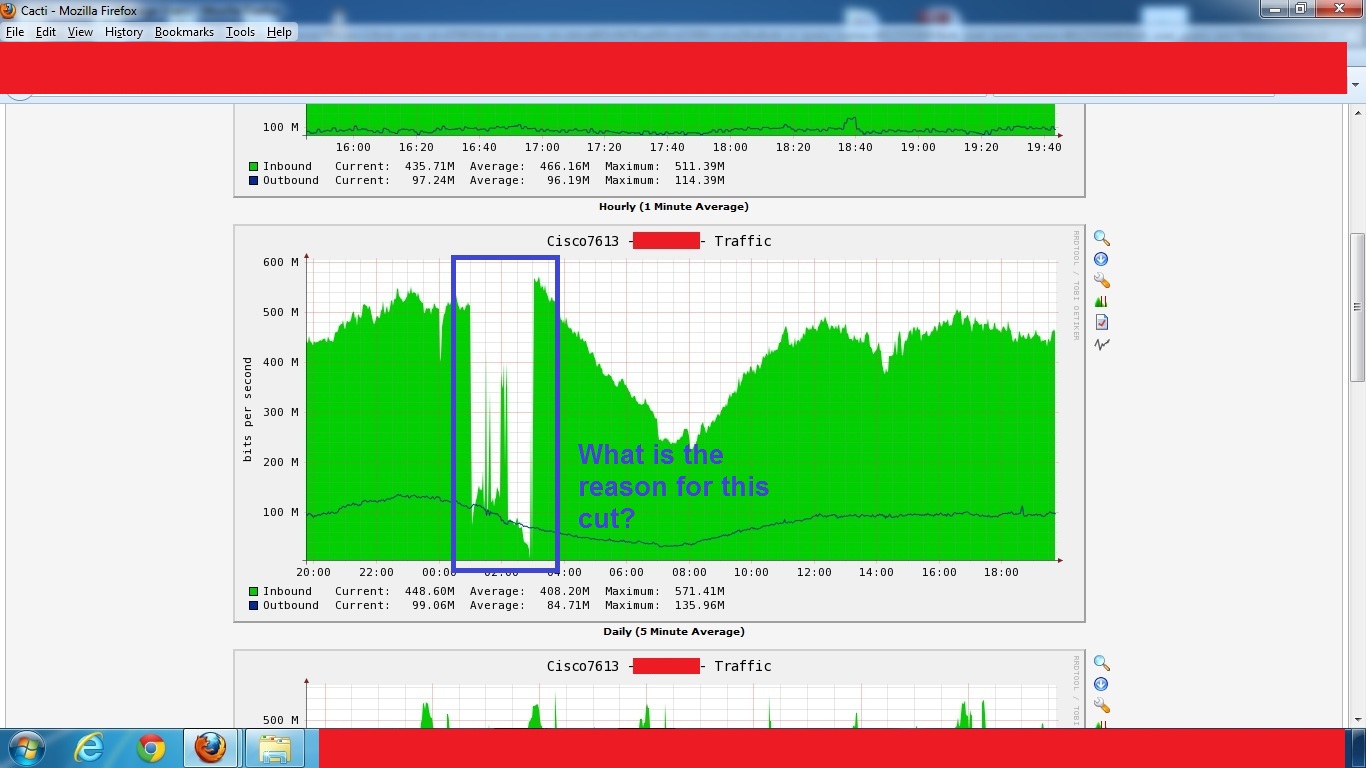Click the 114.39M maximum value

coord(697,180)
